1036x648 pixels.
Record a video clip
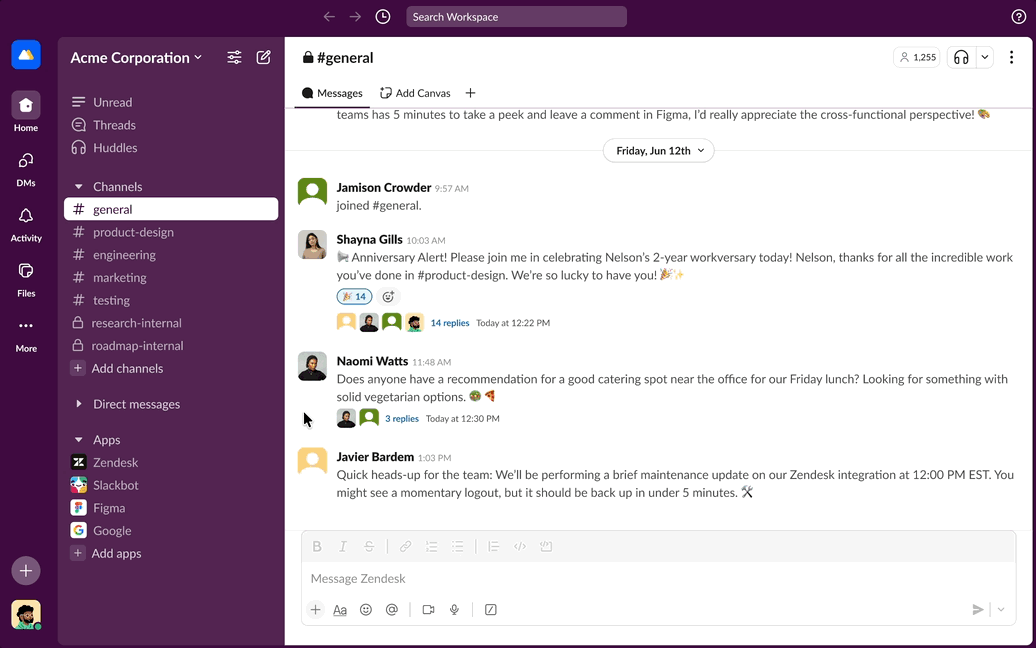click(x=428, y=610)
